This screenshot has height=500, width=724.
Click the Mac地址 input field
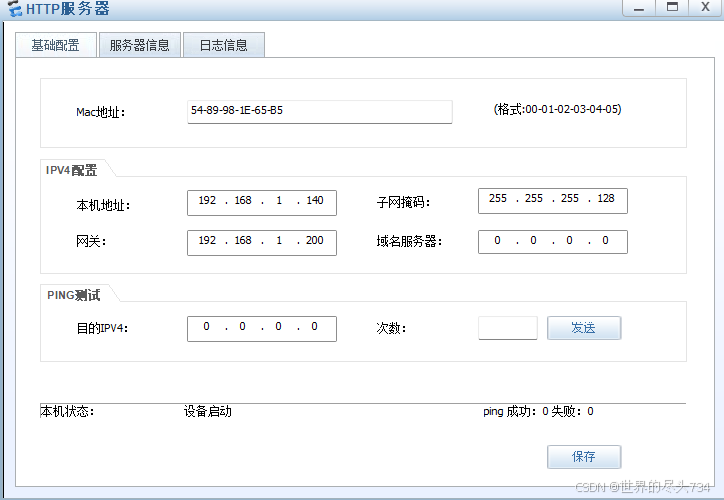(x=320, y=112)
